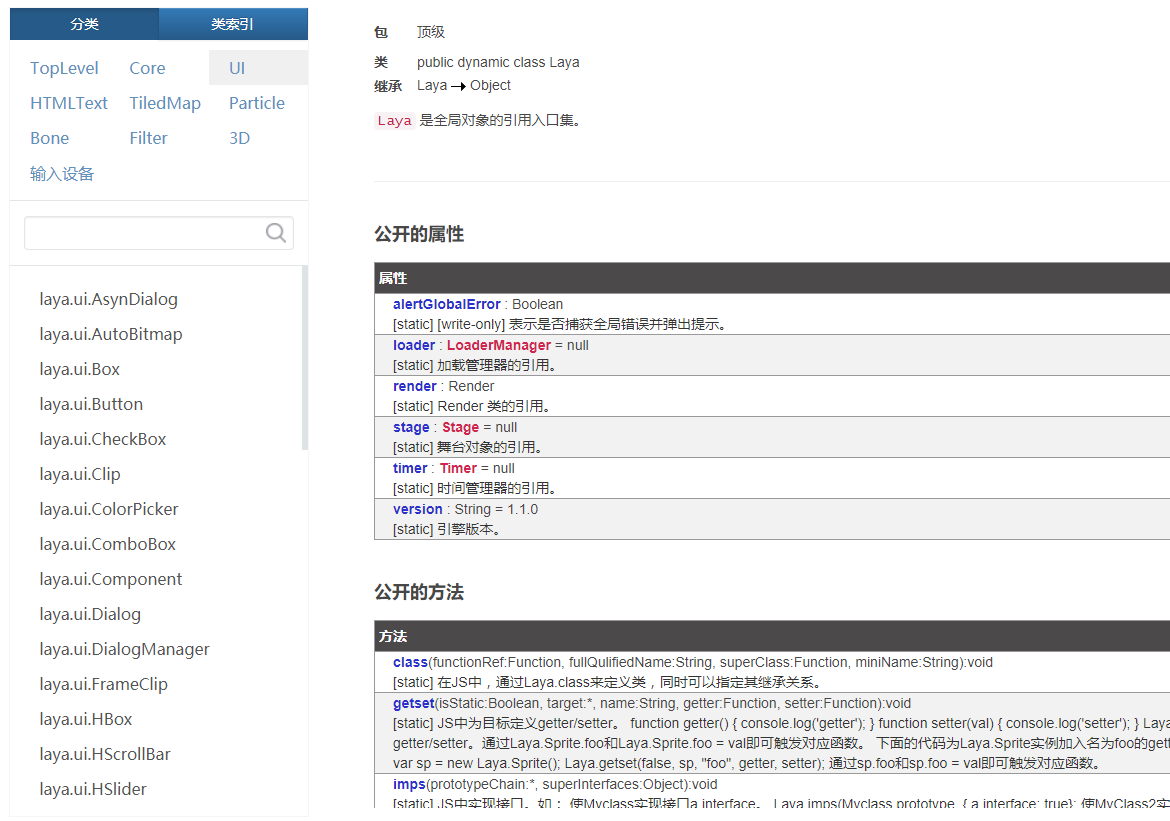Click 'public dynamic class Laya' text
Image resolution: width=1170 pixels, height=821 pixels.
(x=498, y=63)
